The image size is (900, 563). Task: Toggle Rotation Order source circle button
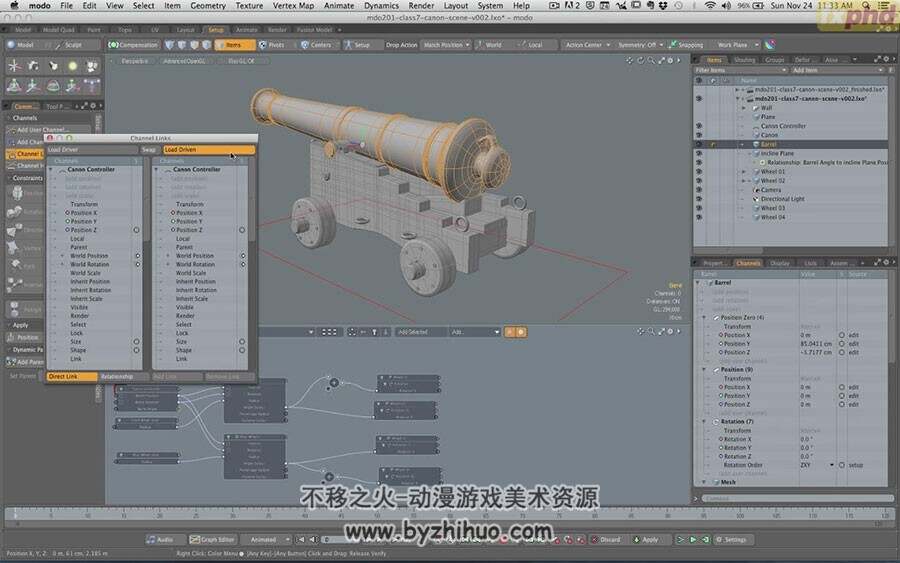tap(842, 465)
